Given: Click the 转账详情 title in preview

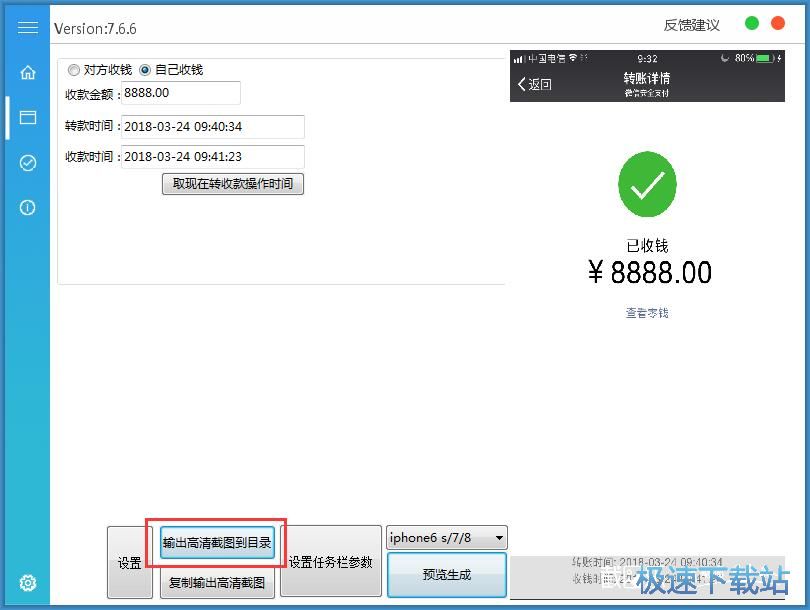Looking at the screenshot, I should coord(647,79).
